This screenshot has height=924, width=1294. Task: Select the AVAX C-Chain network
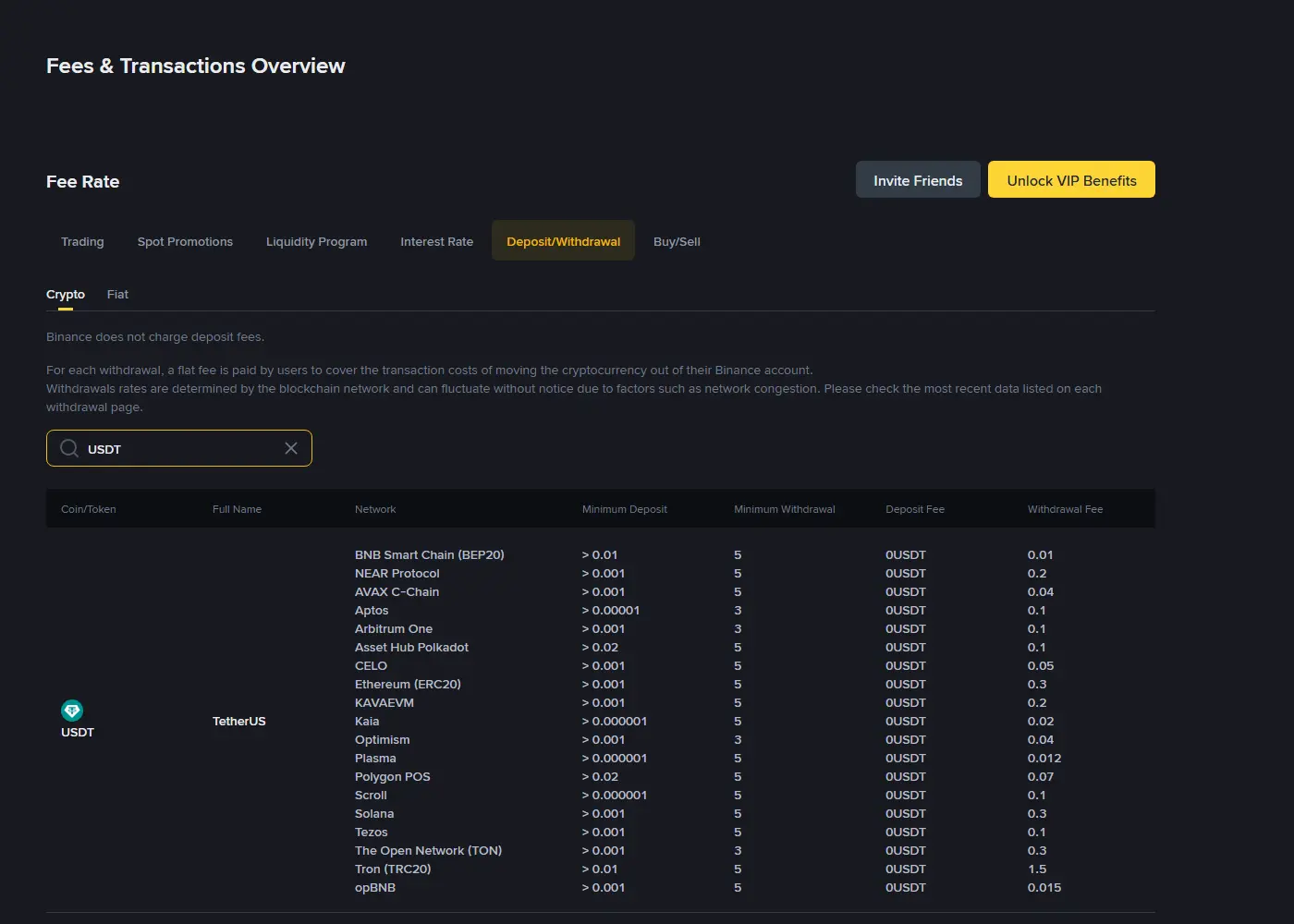point(397,591)
